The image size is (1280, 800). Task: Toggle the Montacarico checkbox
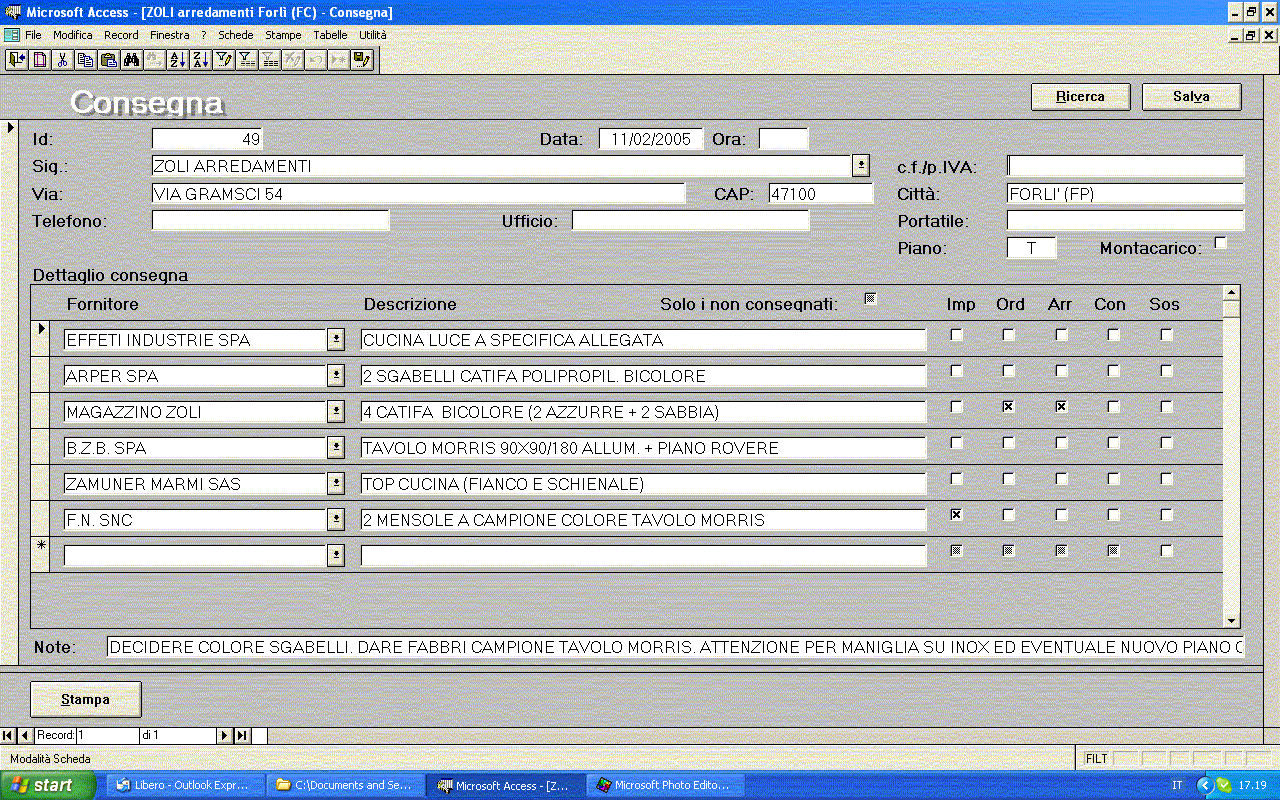1220,243
